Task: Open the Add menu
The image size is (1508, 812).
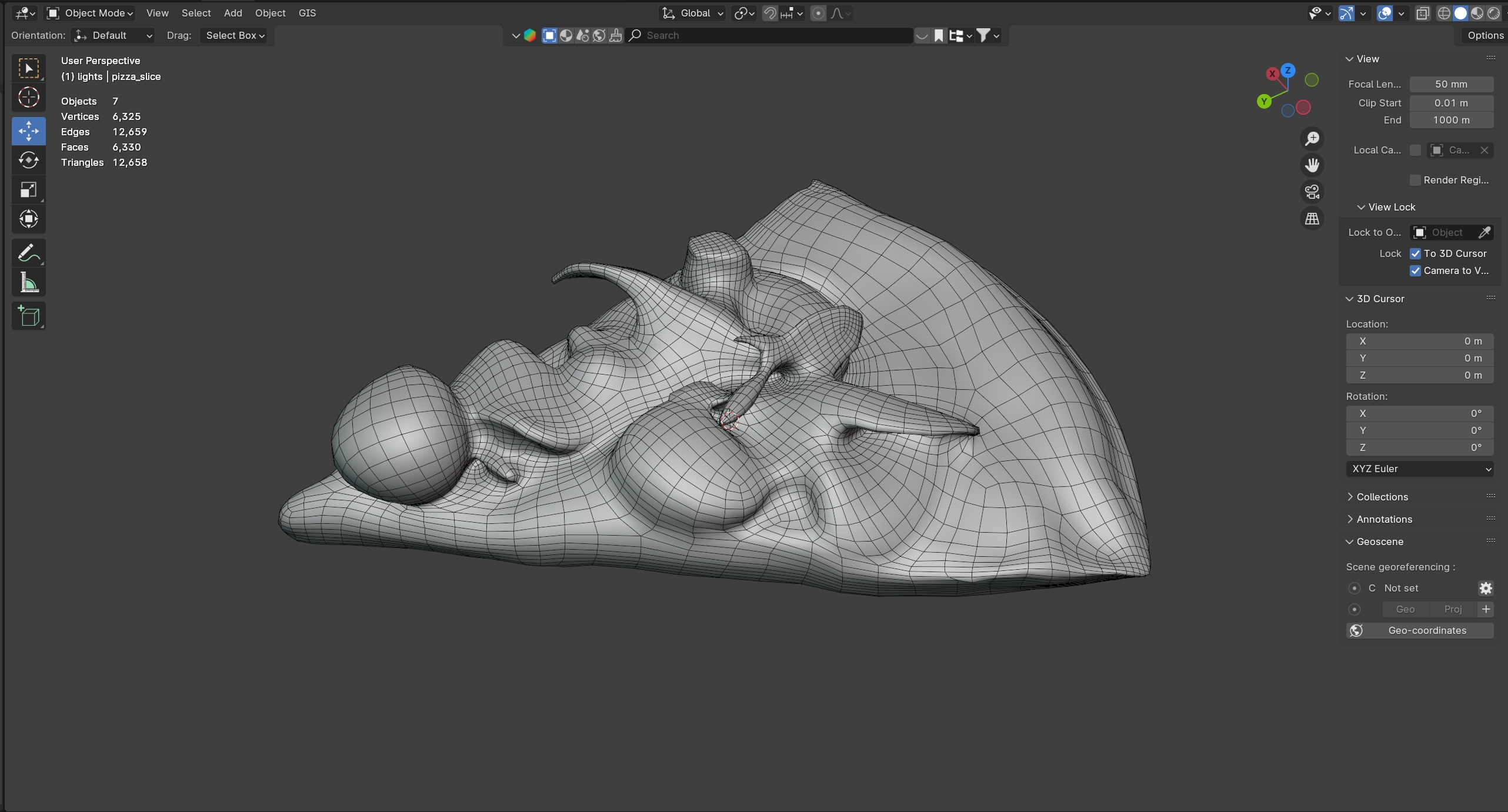Action: click(x=233, y=13)
